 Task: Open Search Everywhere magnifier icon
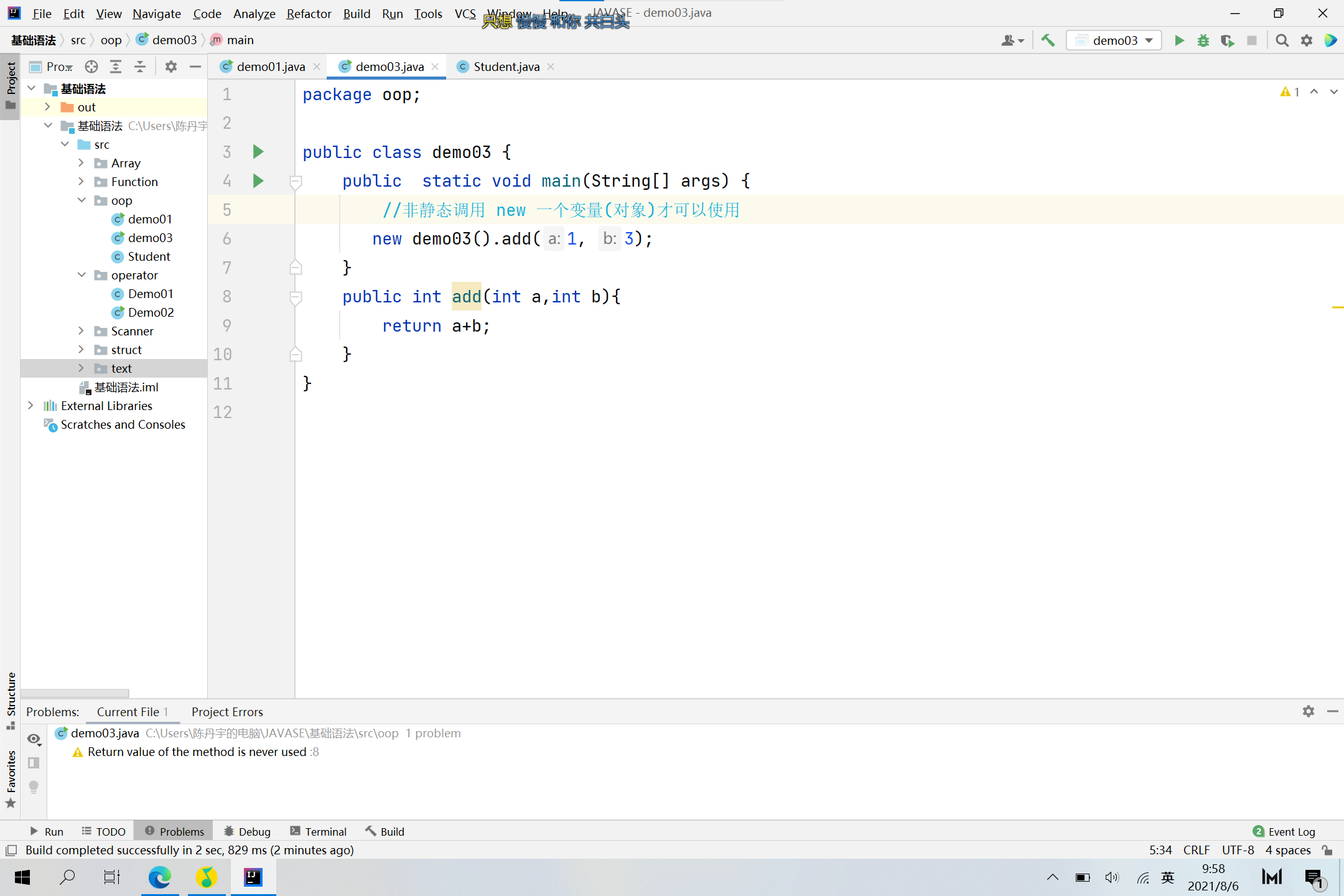tap(1282, 40)
